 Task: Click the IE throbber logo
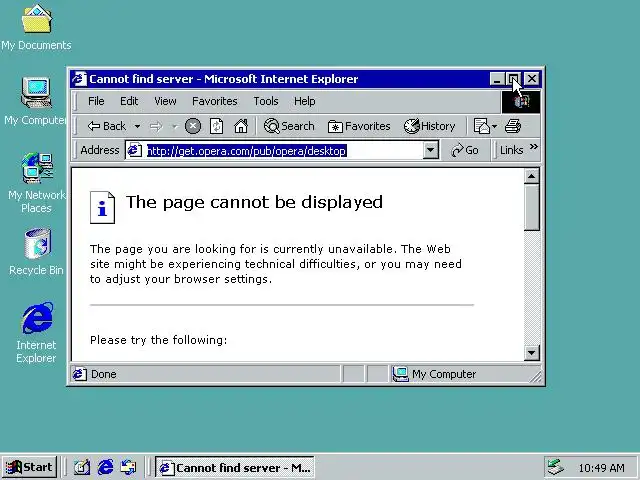[x=521, y=102]
